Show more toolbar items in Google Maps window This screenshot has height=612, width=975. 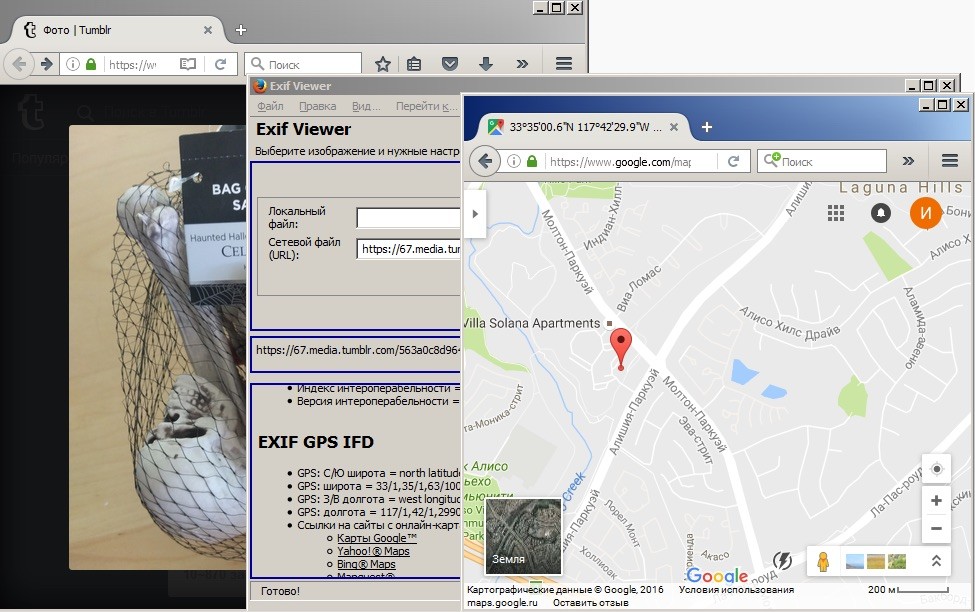click(908, 161)
